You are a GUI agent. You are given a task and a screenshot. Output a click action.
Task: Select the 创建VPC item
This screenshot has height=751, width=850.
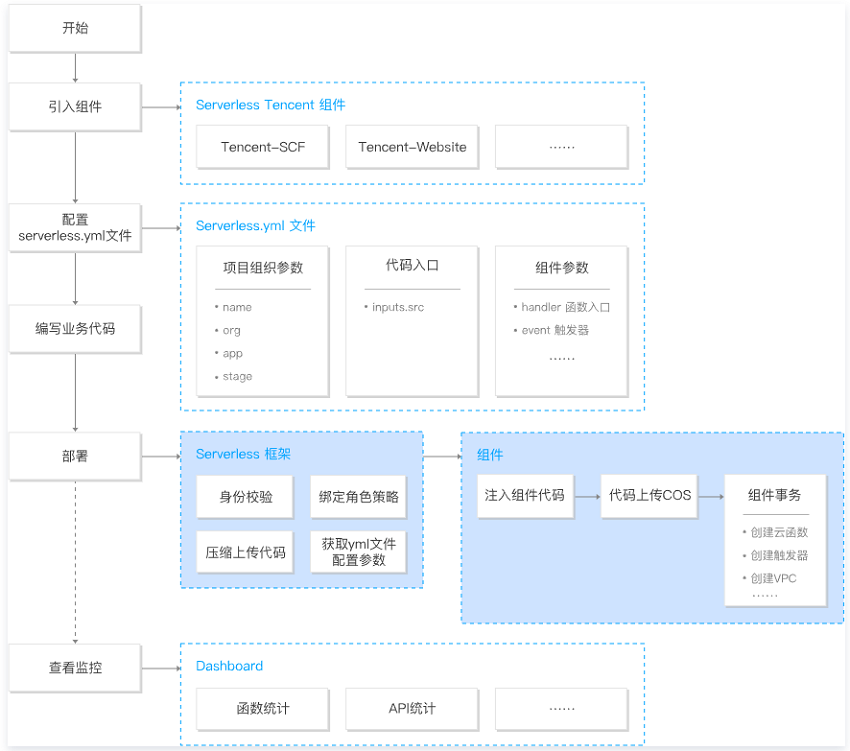click(772, 578)
